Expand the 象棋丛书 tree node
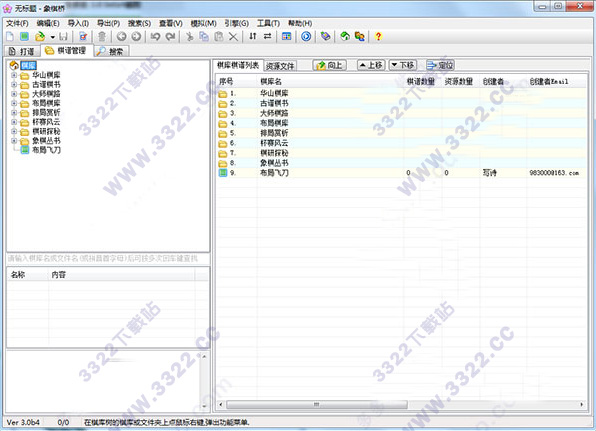Screen dimensions: 596x431 pyautogui.click(x=14, y=141)
